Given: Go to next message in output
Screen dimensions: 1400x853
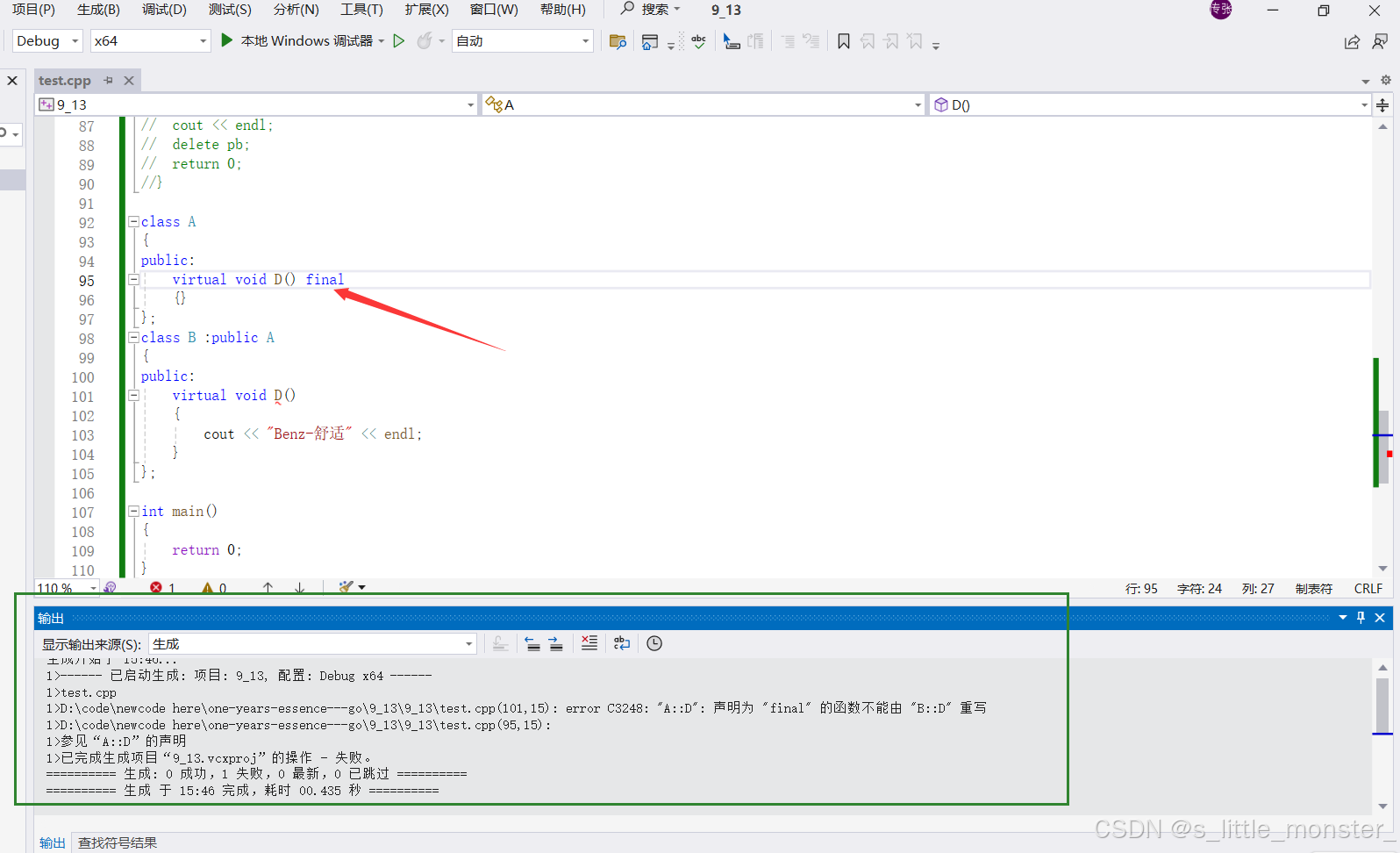Looking at the screenshot, I should [x=555, y=643].
